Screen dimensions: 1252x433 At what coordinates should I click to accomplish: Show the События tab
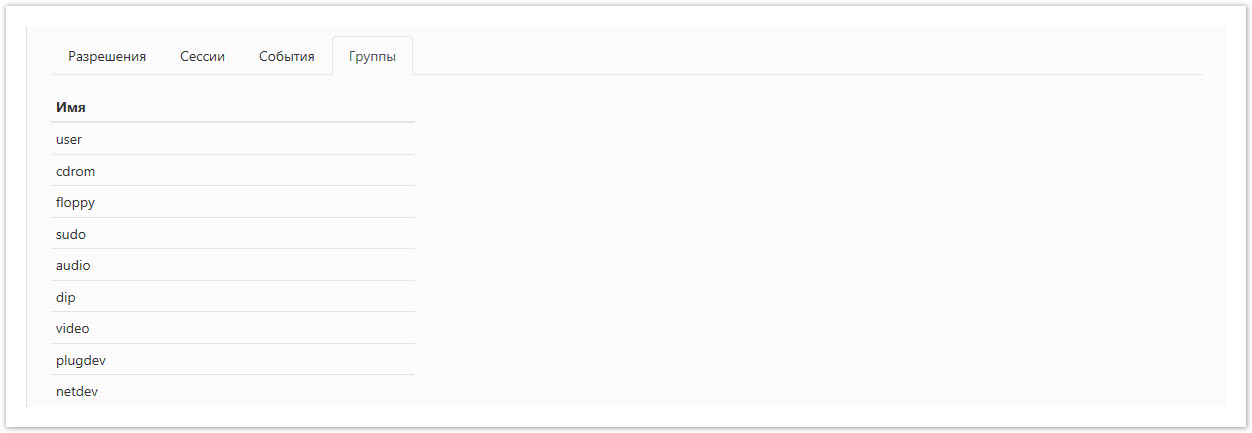tap(287, 57)
